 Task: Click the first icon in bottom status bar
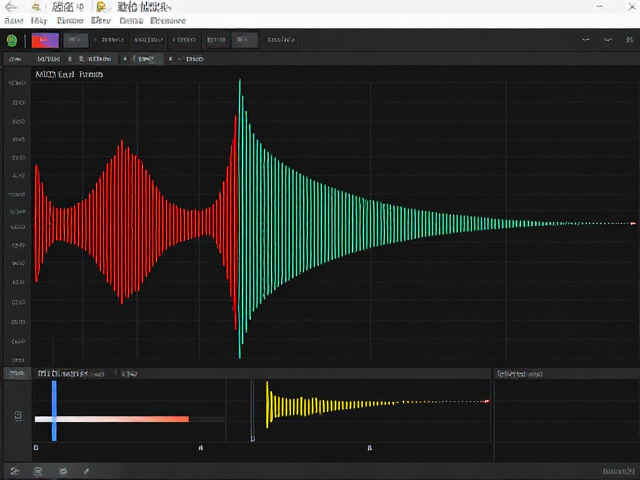pos(15,471)
